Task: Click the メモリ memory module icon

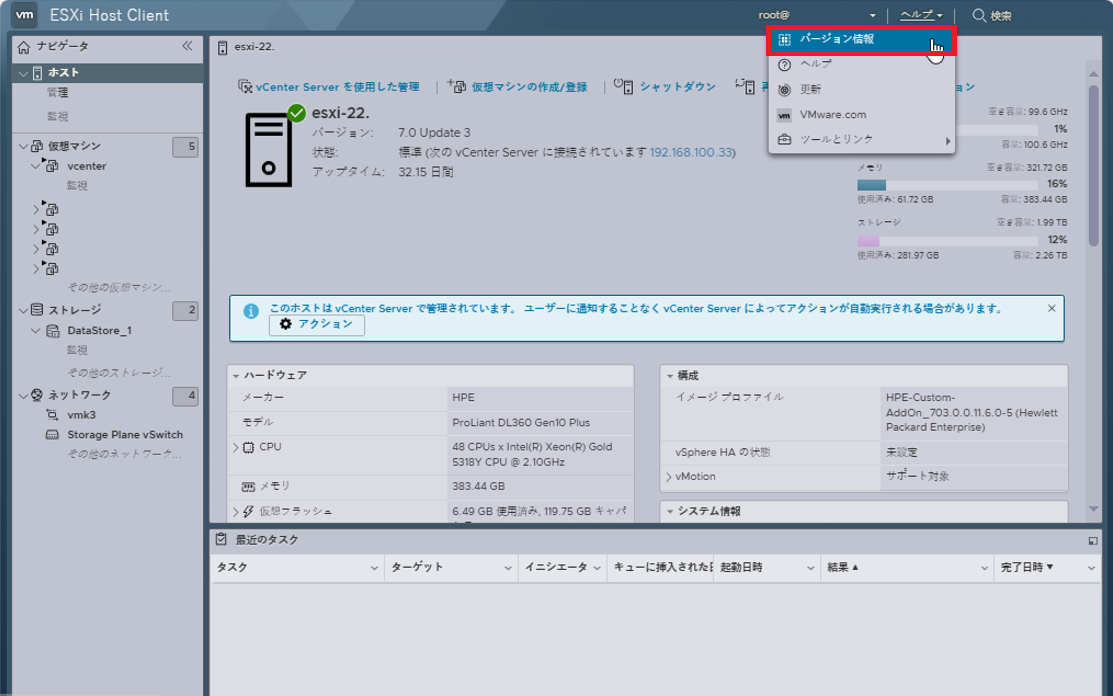Action: 248,487
